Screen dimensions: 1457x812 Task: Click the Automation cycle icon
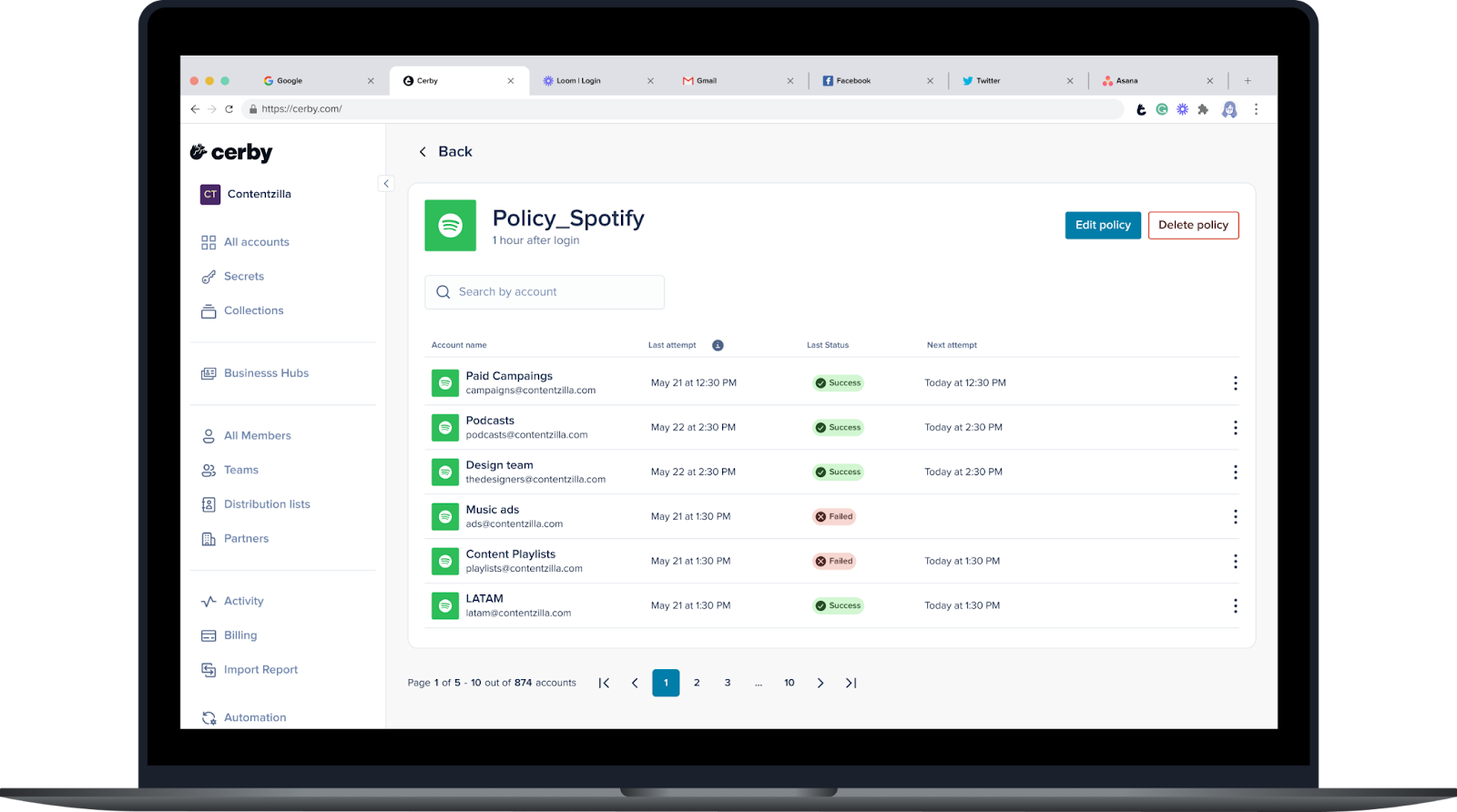[x=209, y=718]
